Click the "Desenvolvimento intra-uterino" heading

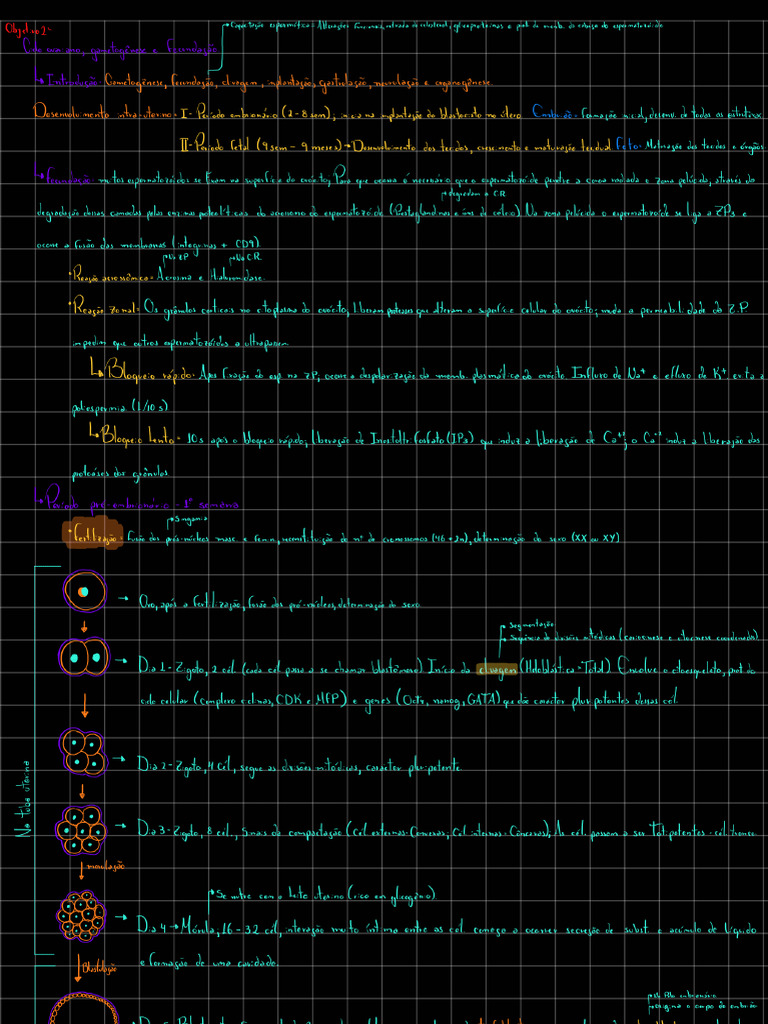point(103,114)
